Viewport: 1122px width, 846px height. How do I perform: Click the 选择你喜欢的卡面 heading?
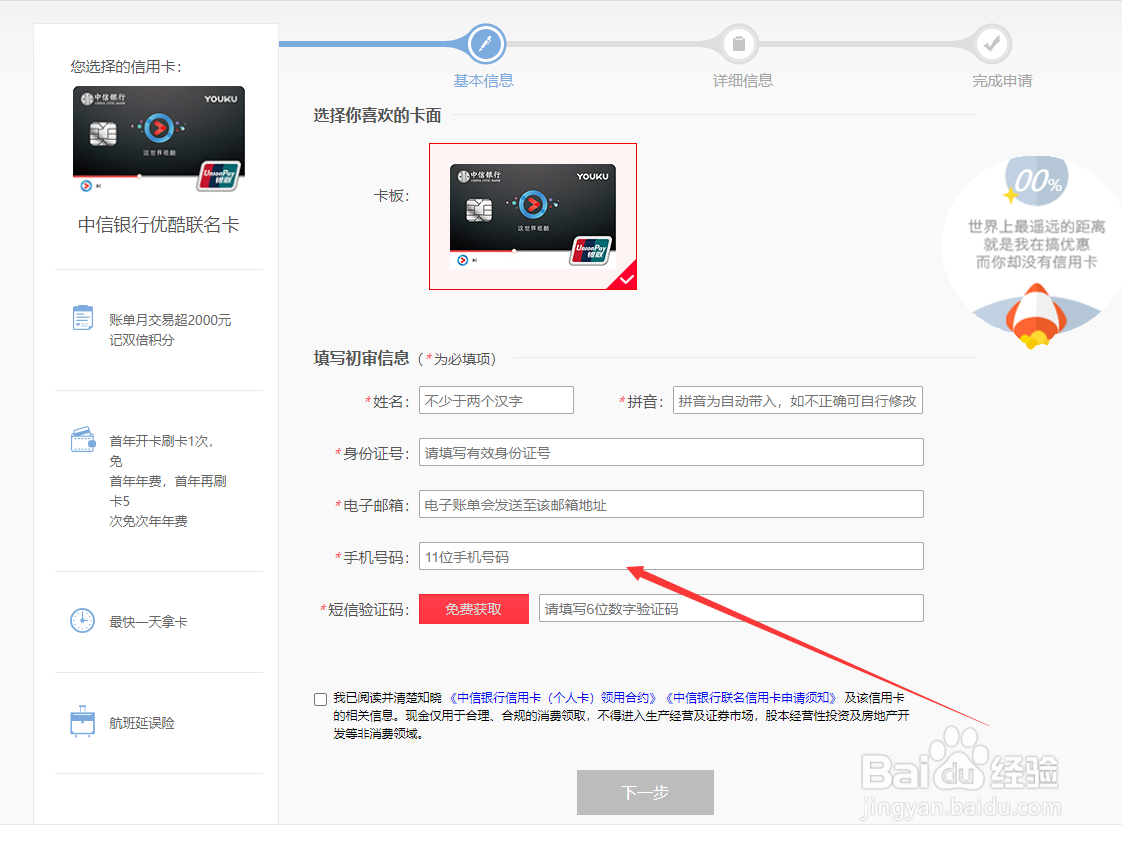click(377, 115)
